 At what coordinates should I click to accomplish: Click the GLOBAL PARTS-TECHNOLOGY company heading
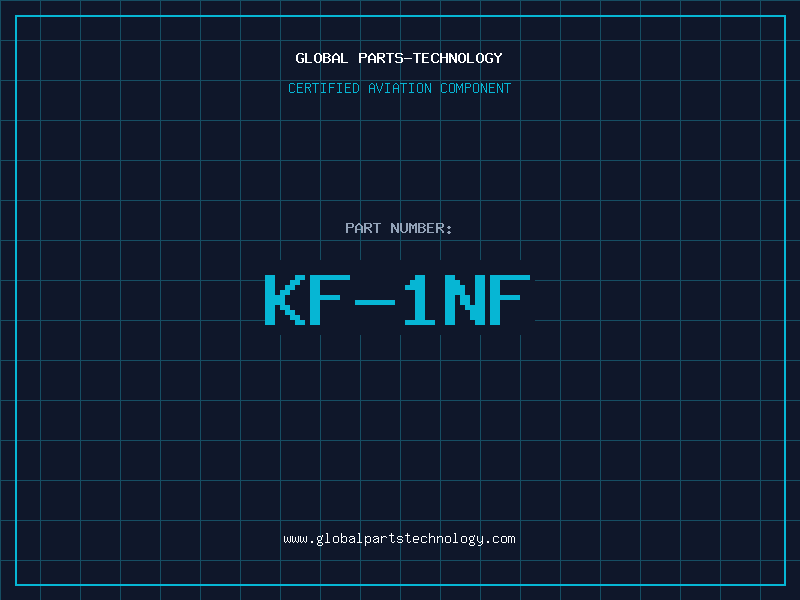(x=399, y=58)
